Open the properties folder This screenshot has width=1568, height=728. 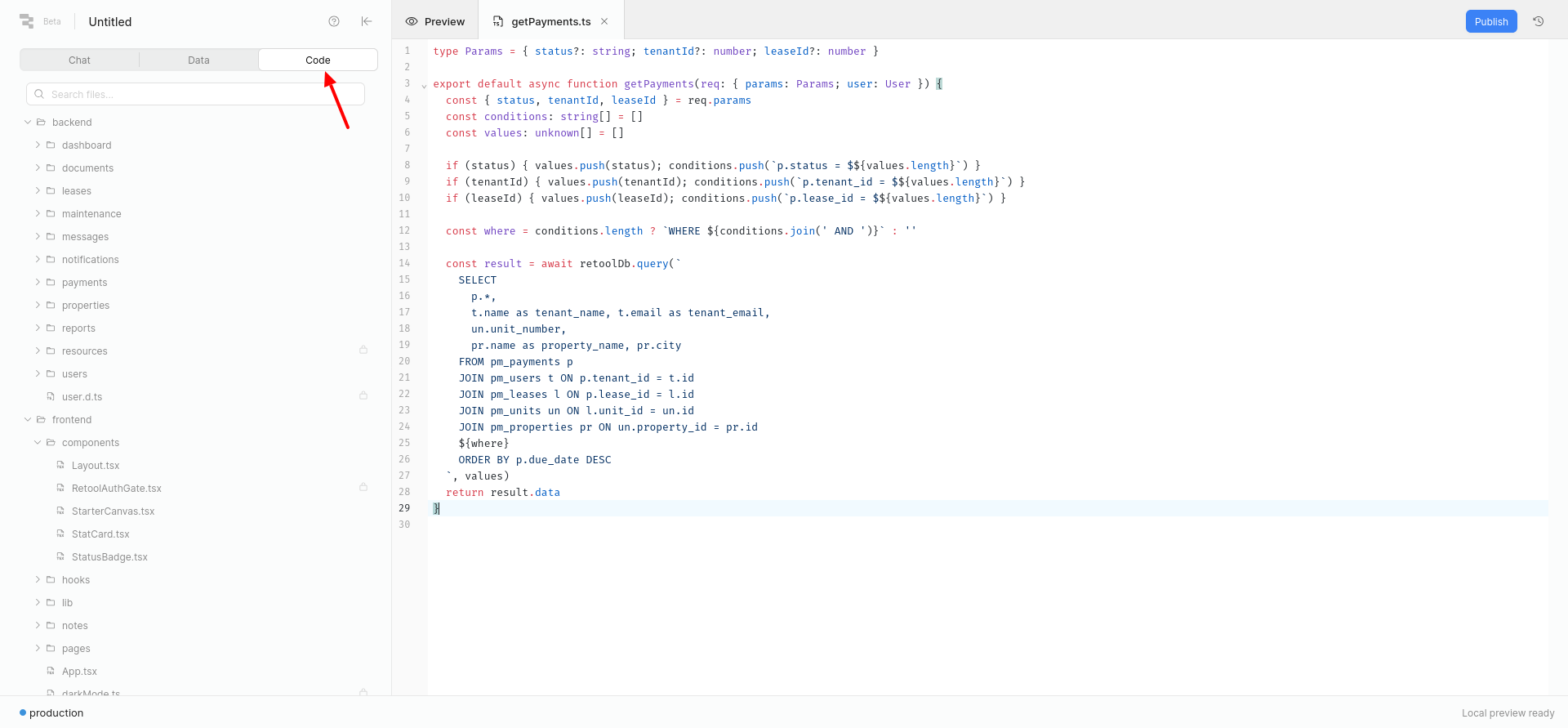[x=86, y=305]
